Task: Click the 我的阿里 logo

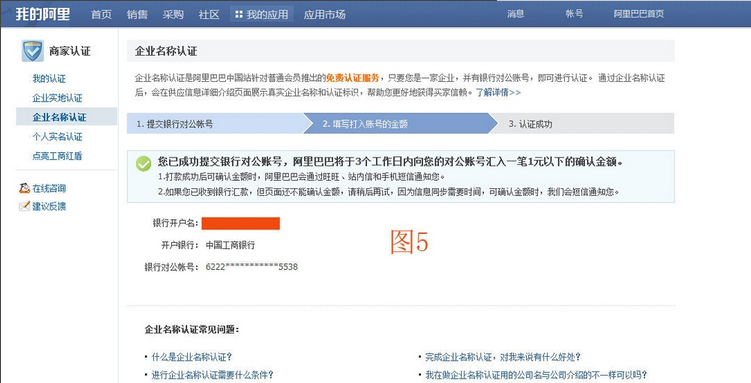Action: point(43,14)
